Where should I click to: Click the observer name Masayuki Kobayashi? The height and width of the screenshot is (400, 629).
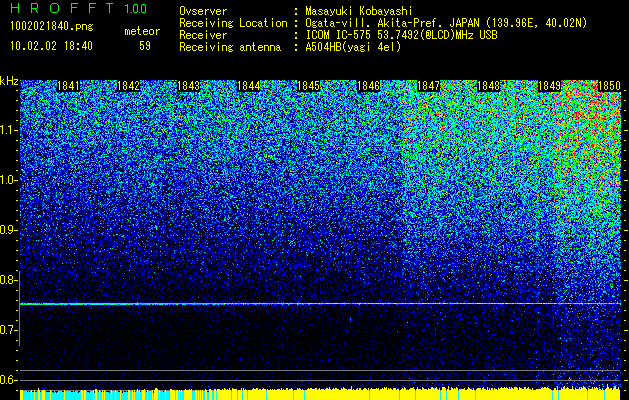point(359,11)
